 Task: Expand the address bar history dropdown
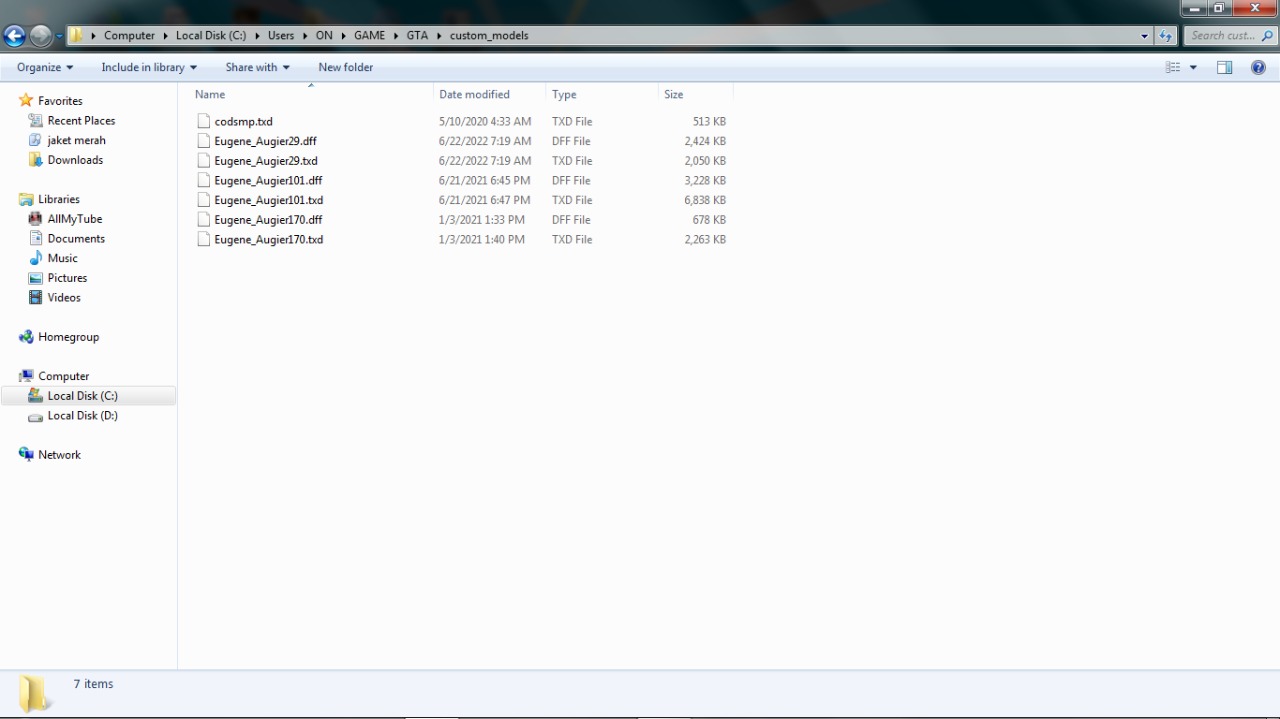pos(1145,35)
